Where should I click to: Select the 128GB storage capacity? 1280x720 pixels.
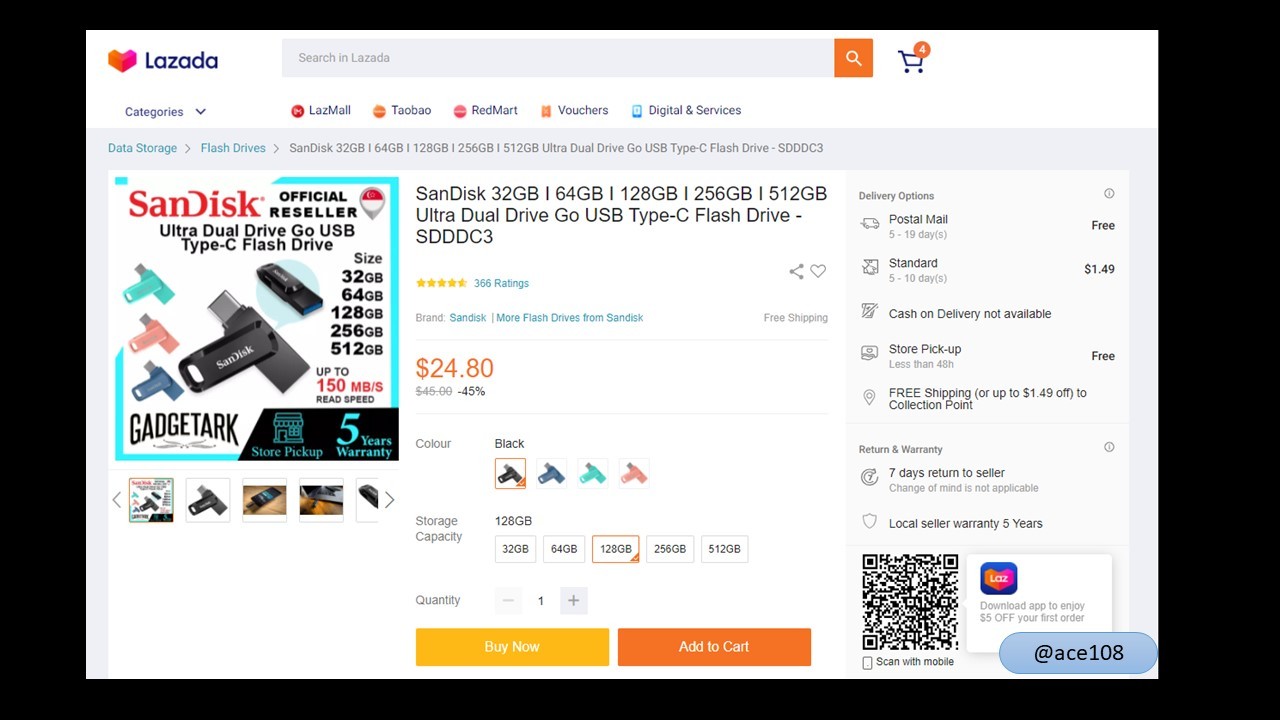[616, 549]
